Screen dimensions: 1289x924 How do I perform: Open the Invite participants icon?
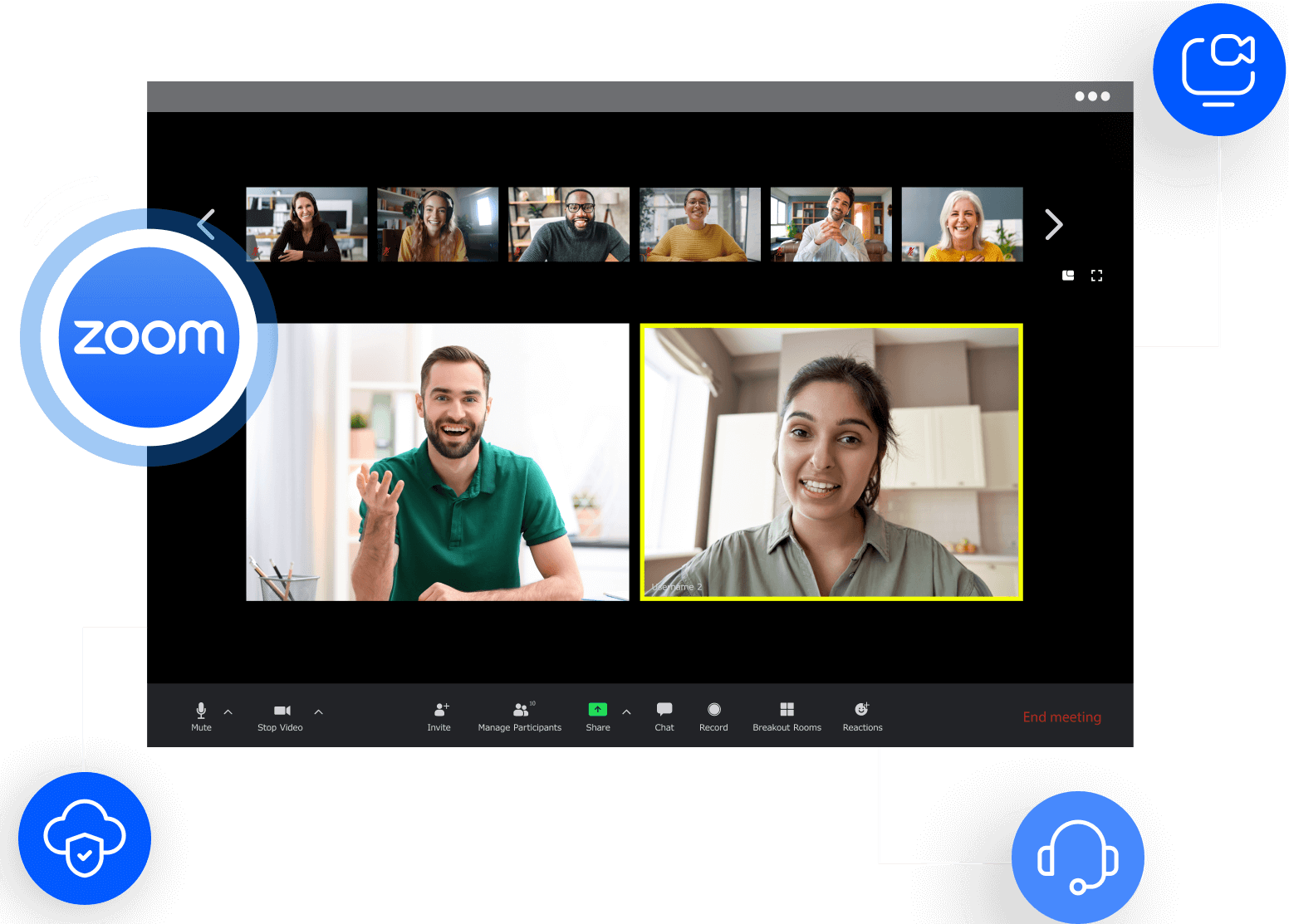click(439, 710)
